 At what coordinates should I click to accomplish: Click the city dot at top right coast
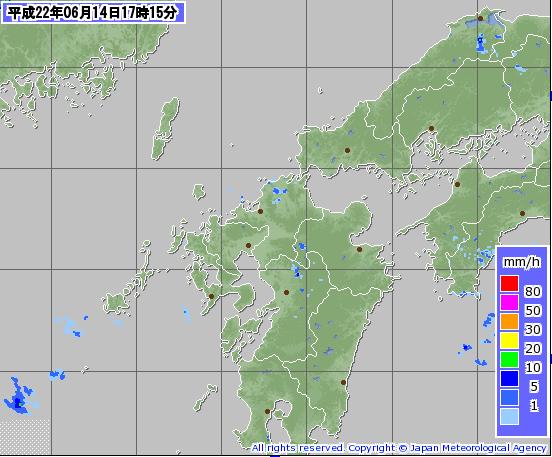click(480, 18)
